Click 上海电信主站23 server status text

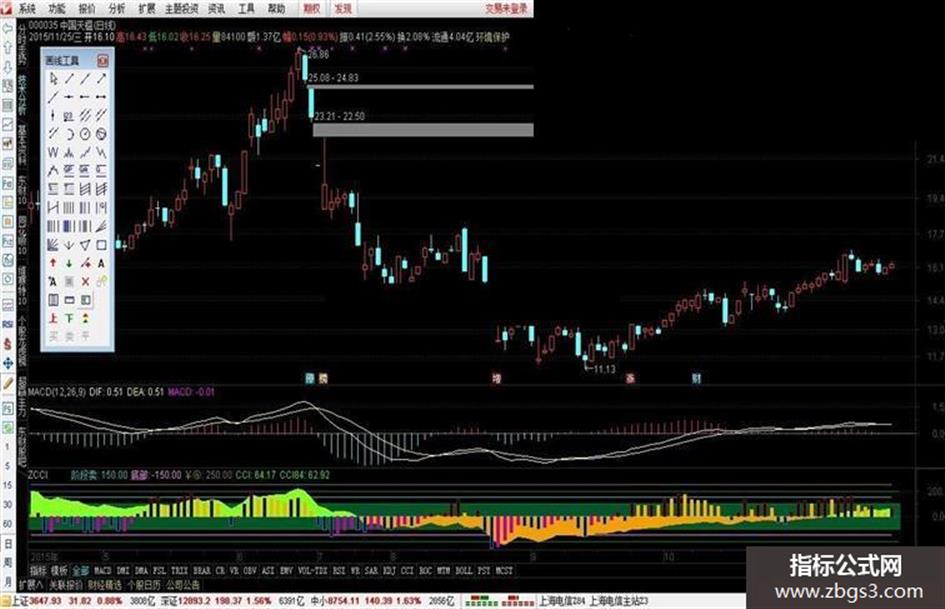coord(619,601)
